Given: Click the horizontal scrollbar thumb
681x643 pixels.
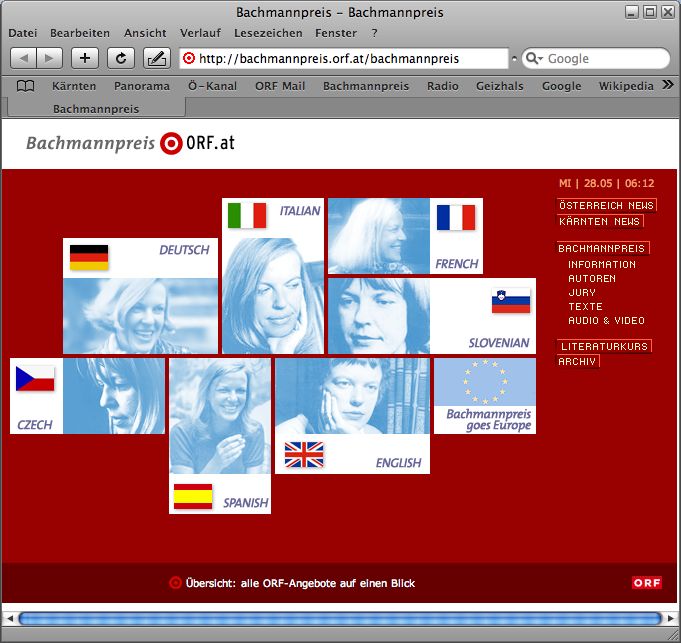Looking at the screenshot, I should 340,618.
